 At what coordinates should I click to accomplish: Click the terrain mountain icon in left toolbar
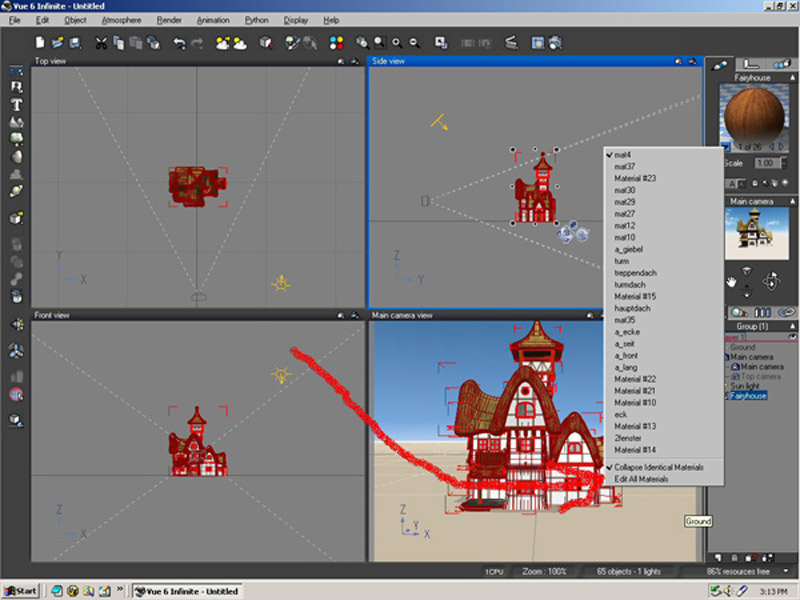pos(17,122)
